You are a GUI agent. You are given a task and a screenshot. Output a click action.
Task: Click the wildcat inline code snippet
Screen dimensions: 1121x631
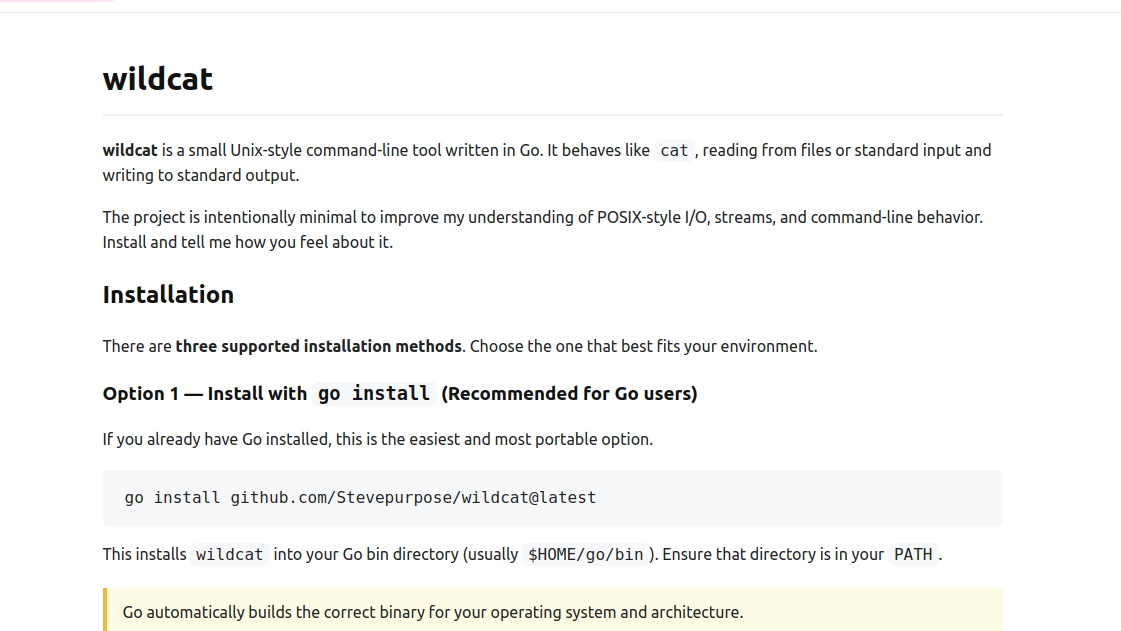(x=229, y=554)
